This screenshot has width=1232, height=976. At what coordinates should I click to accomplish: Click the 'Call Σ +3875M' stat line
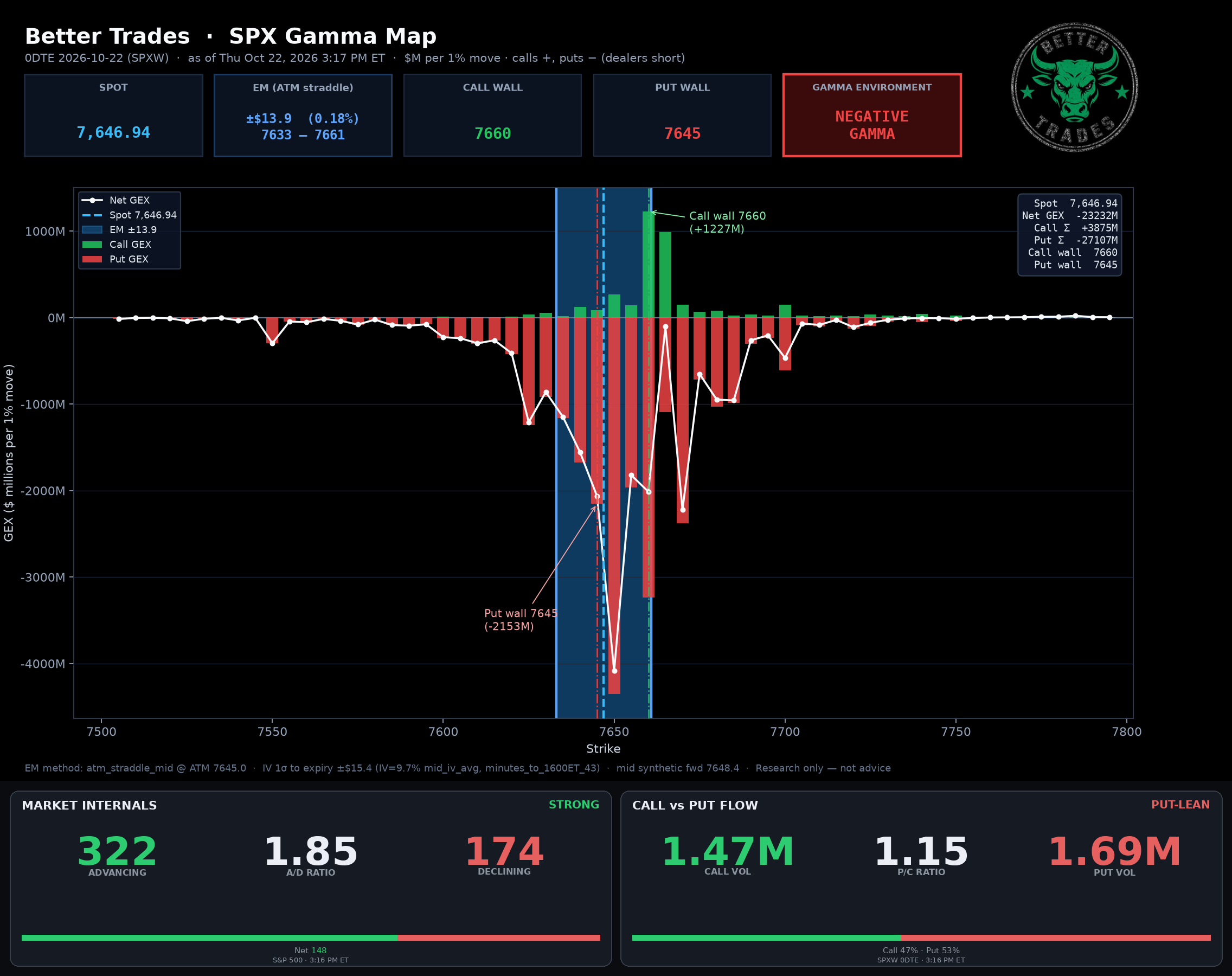tap(1075, 228)
